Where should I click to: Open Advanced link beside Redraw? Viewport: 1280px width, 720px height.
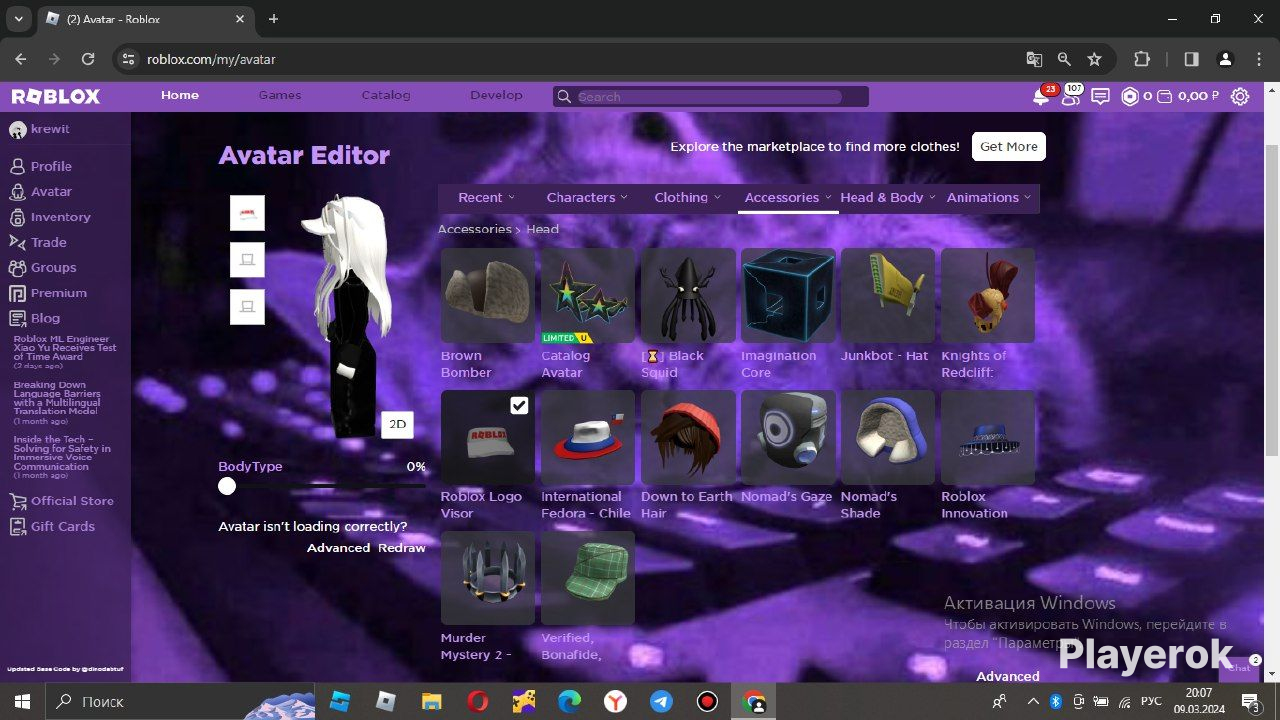(x=338, y=548)
